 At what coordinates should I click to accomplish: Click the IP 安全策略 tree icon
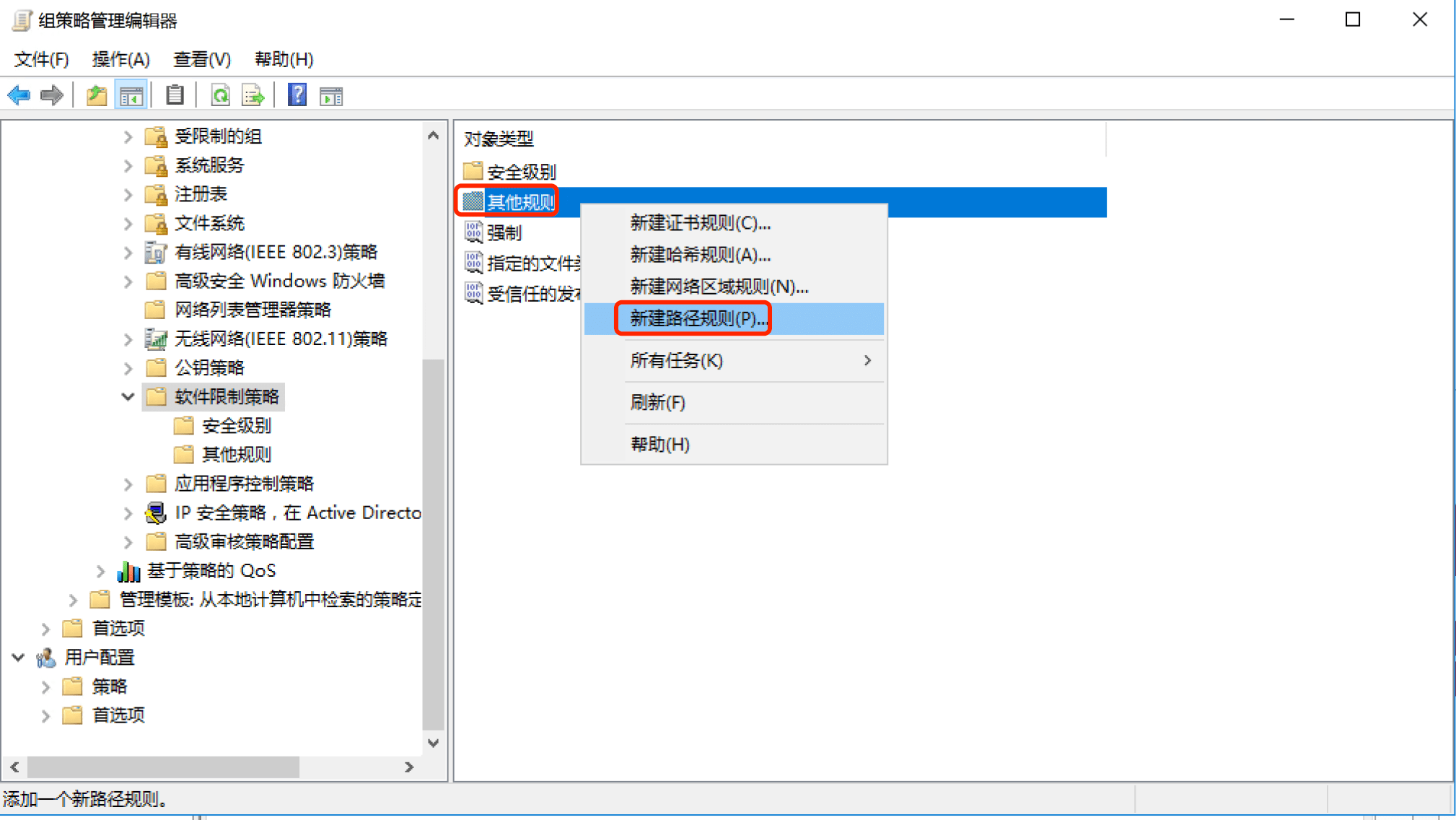click(156, 513)
